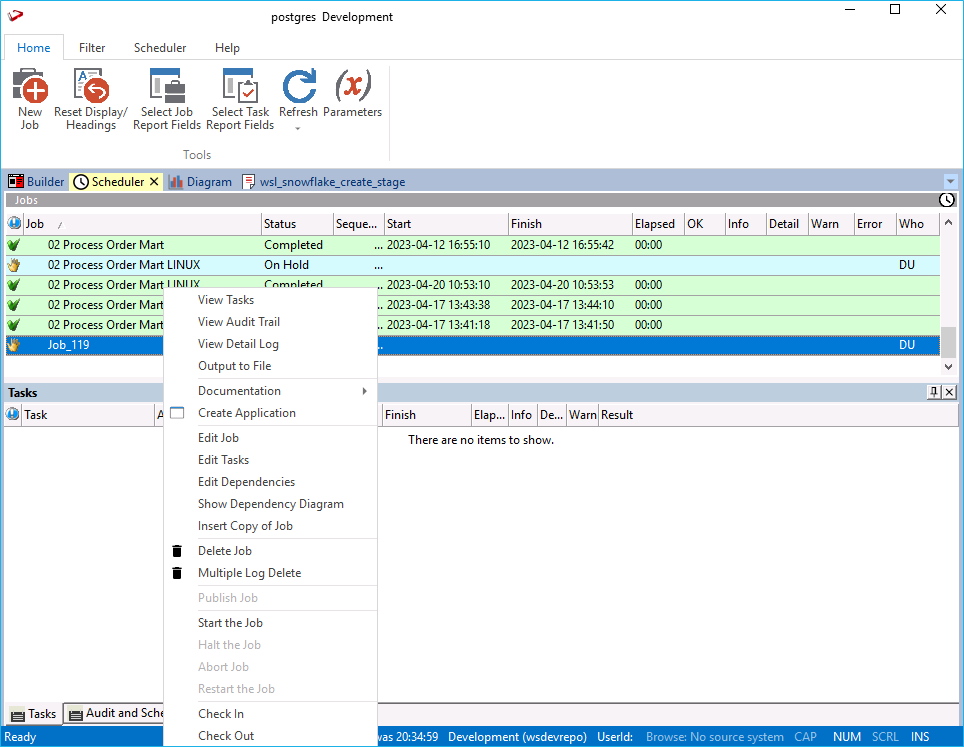Toggle the Create Application checkbox icon
Screen dimensions: 964x747
click(177, 413)
